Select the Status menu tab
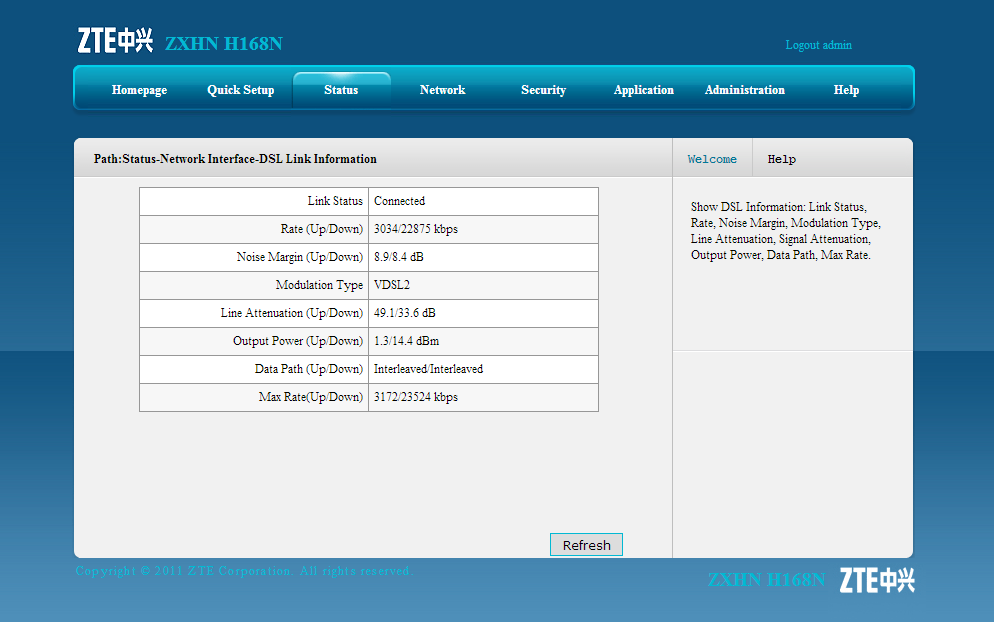This screenshot has width=994, height=622. click(x=341, y=90)
